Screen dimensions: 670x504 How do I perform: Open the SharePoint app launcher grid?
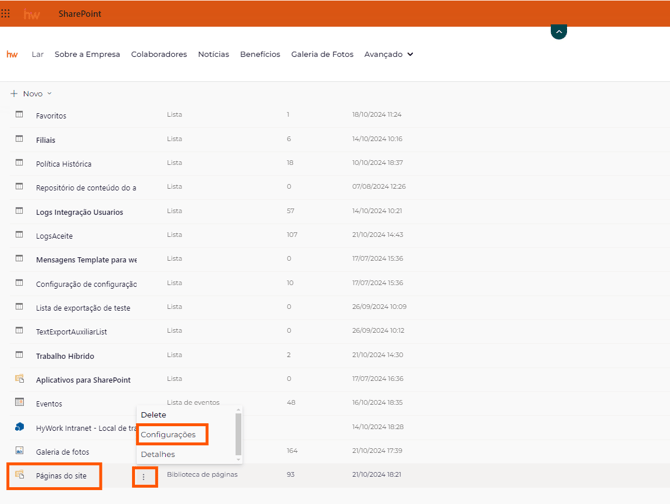click(x=6, y=14)
